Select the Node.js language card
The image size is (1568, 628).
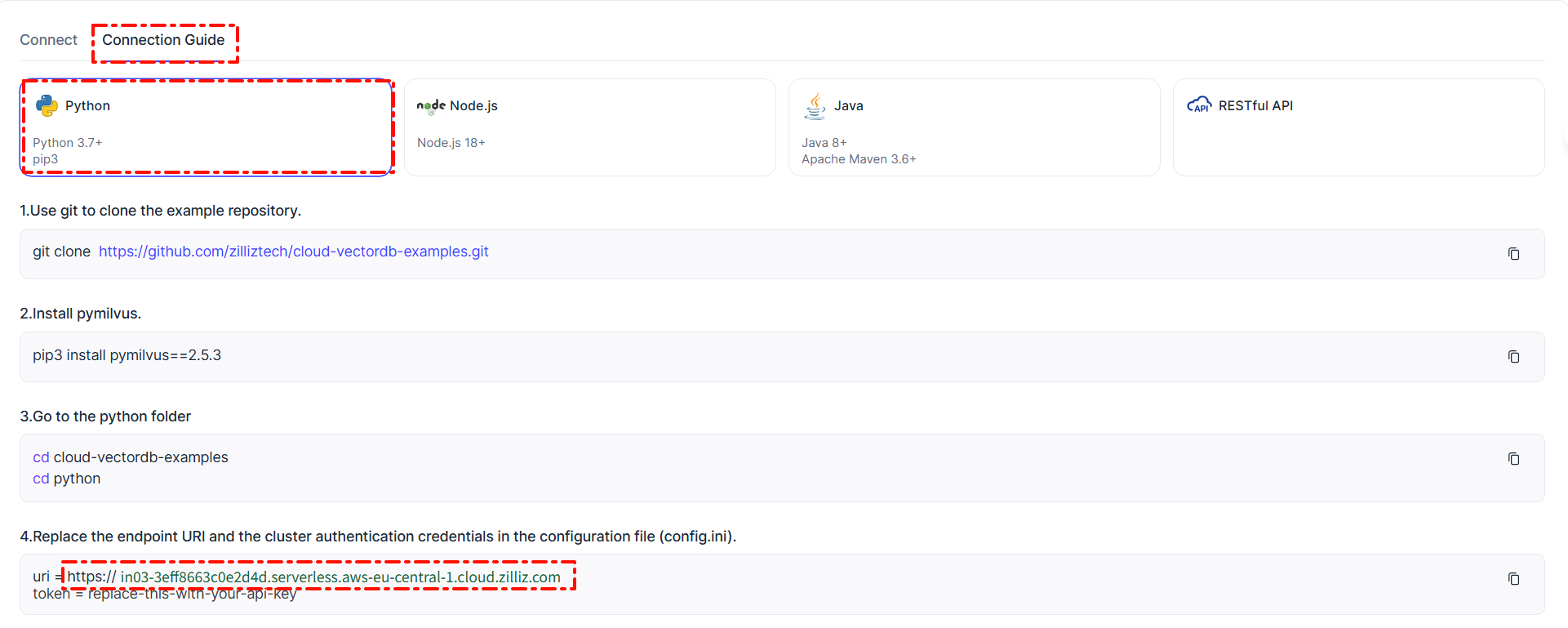590,127
